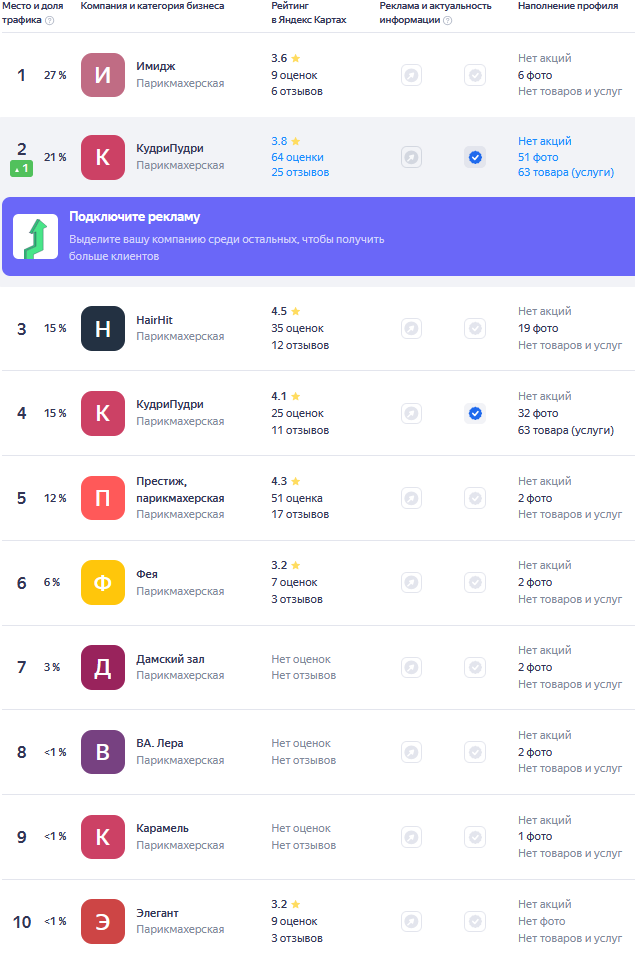
Task: Click the 'Наполнение профиля' column header
Action: click(x=568, y=6)
